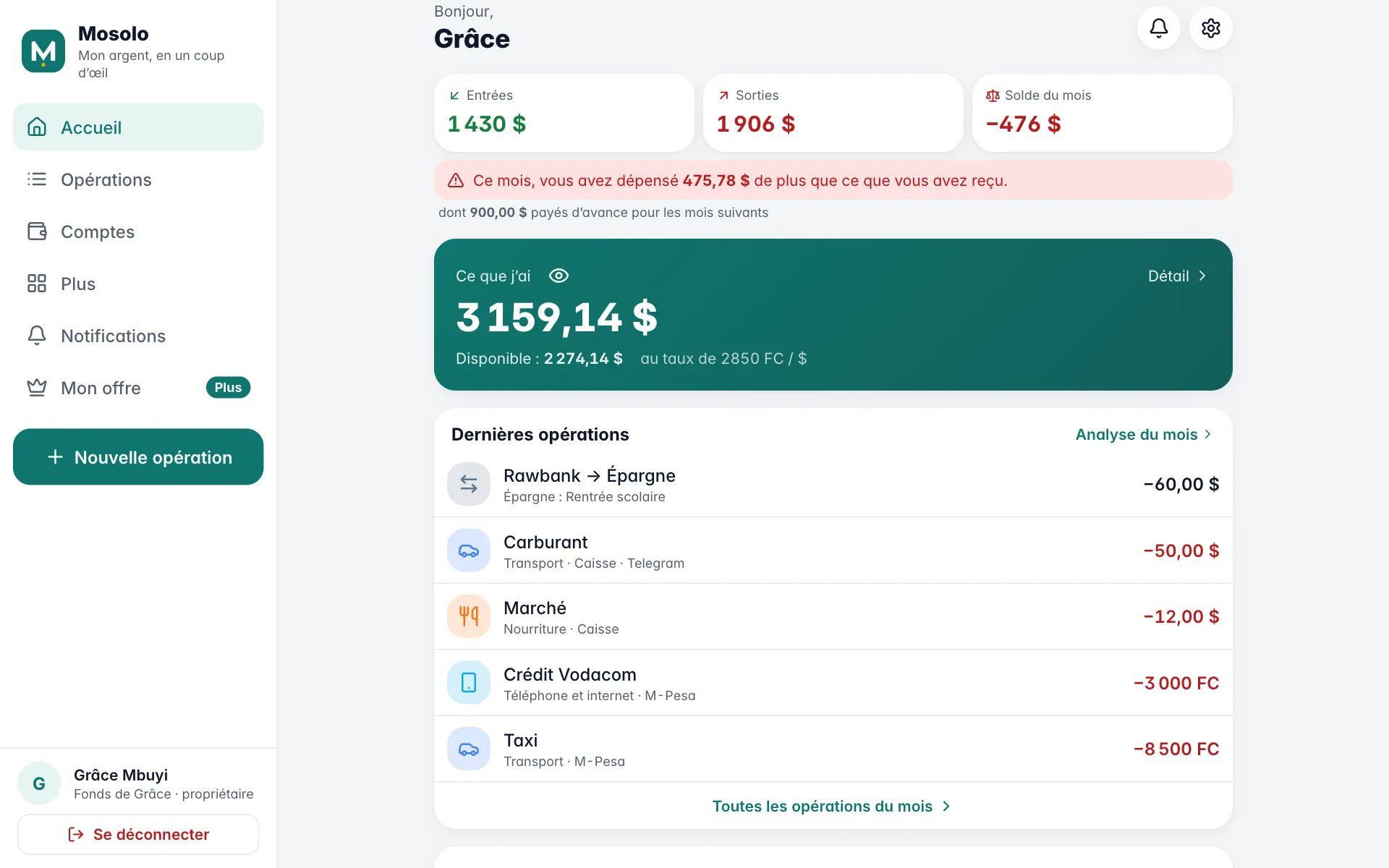Click the G avatar of Grâce Mbuyi
This screenshot has width=1389, height=868.
(x=39, y=783)
